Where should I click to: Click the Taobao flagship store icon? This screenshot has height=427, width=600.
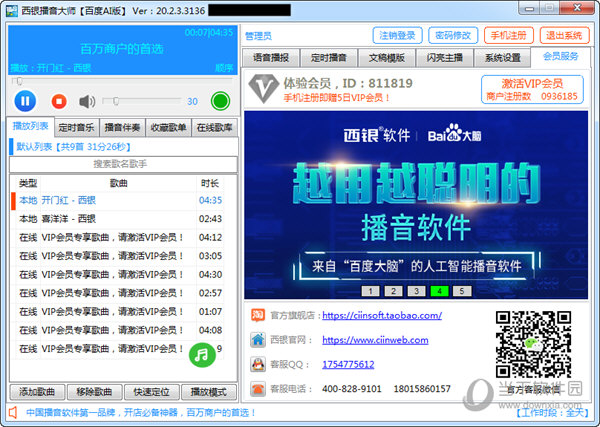(258, 315)
